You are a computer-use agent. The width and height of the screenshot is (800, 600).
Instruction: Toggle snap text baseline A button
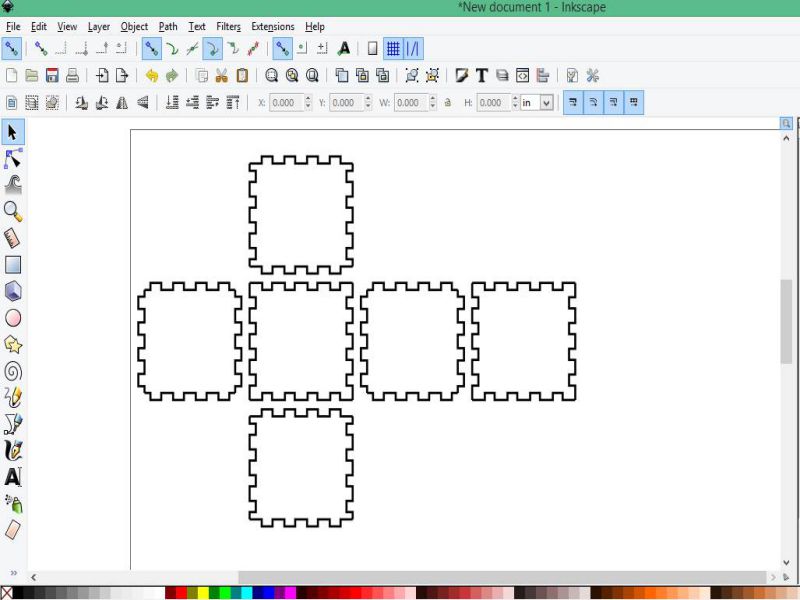[344, 49]
